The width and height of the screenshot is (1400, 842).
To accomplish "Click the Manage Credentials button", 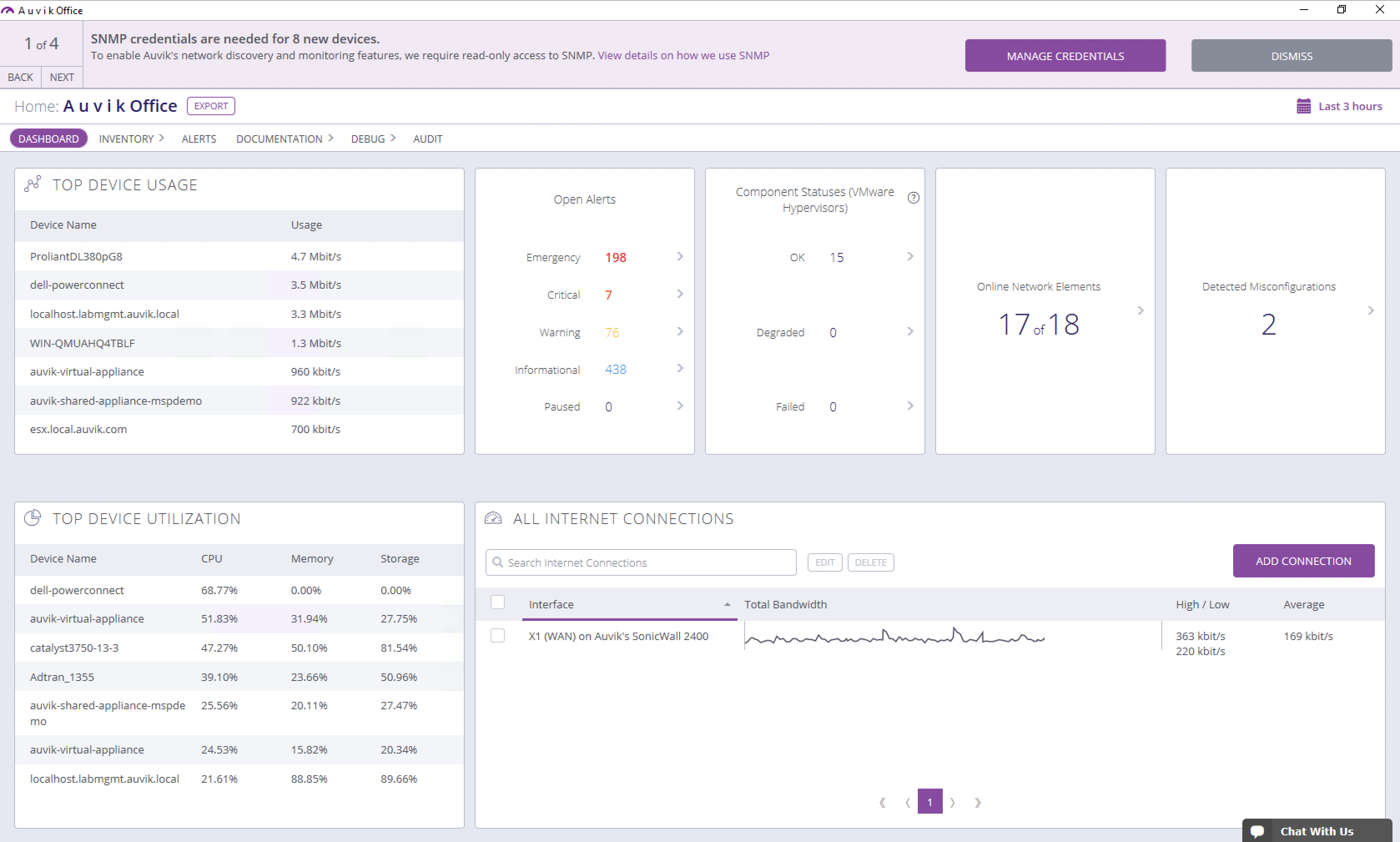I will pos(1065,55).
